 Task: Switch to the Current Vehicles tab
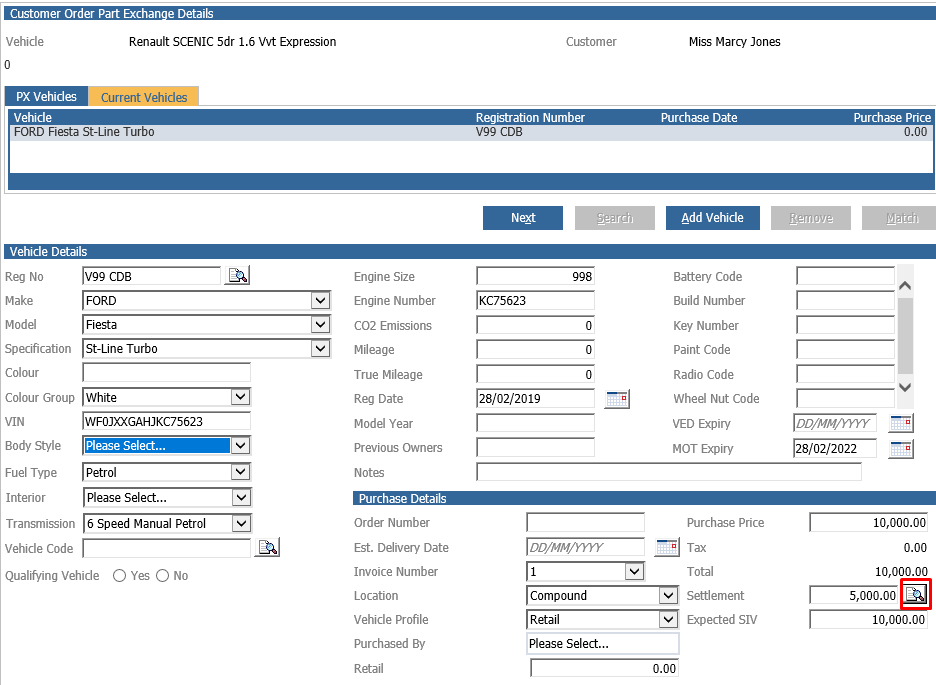pos(144,97)
